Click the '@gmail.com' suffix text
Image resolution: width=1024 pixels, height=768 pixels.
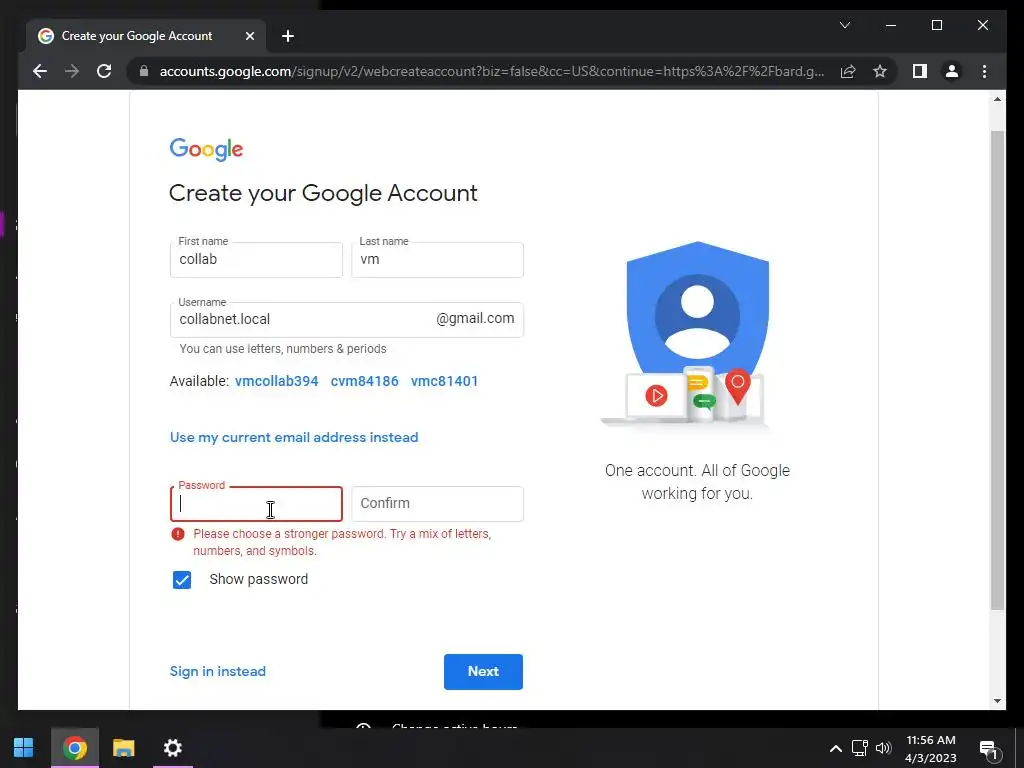[x=475, y=319]
